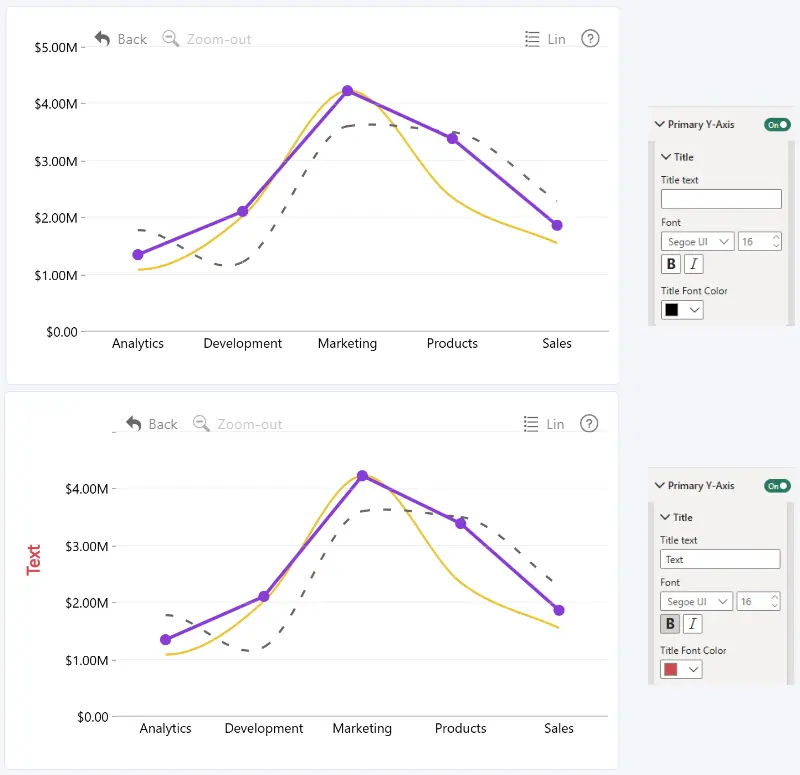Click the list icon beside Lin in top chart

click(x=532, y=39)
